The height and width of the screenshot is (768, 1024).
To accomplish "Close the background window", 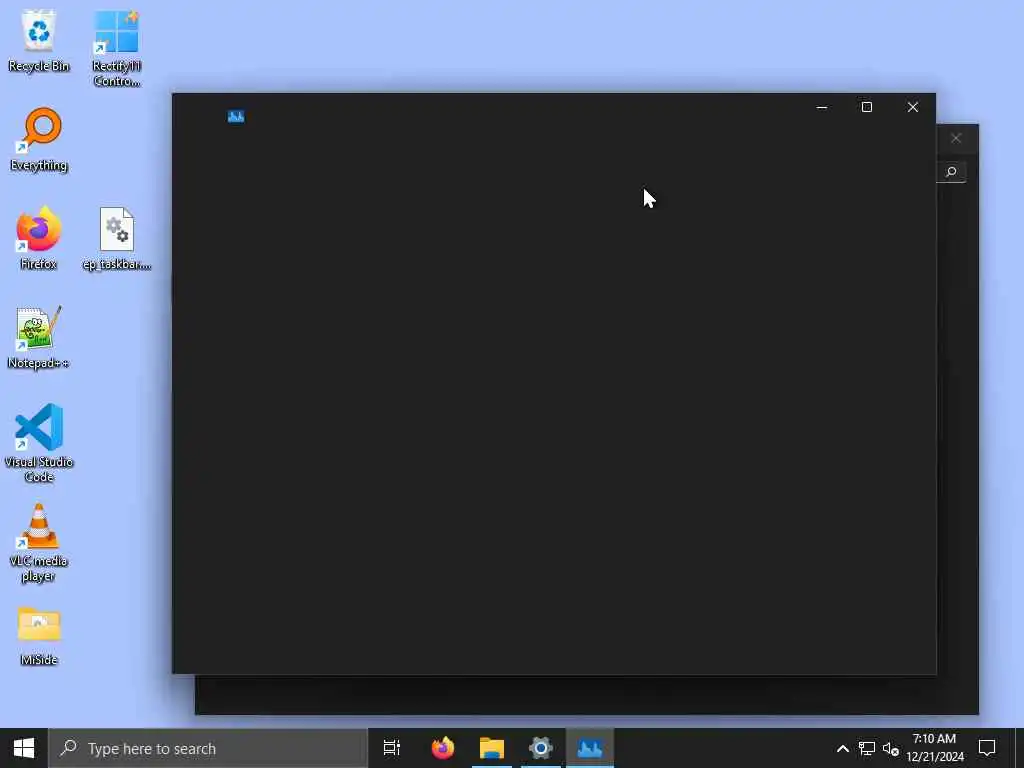I will click(956, 138).
